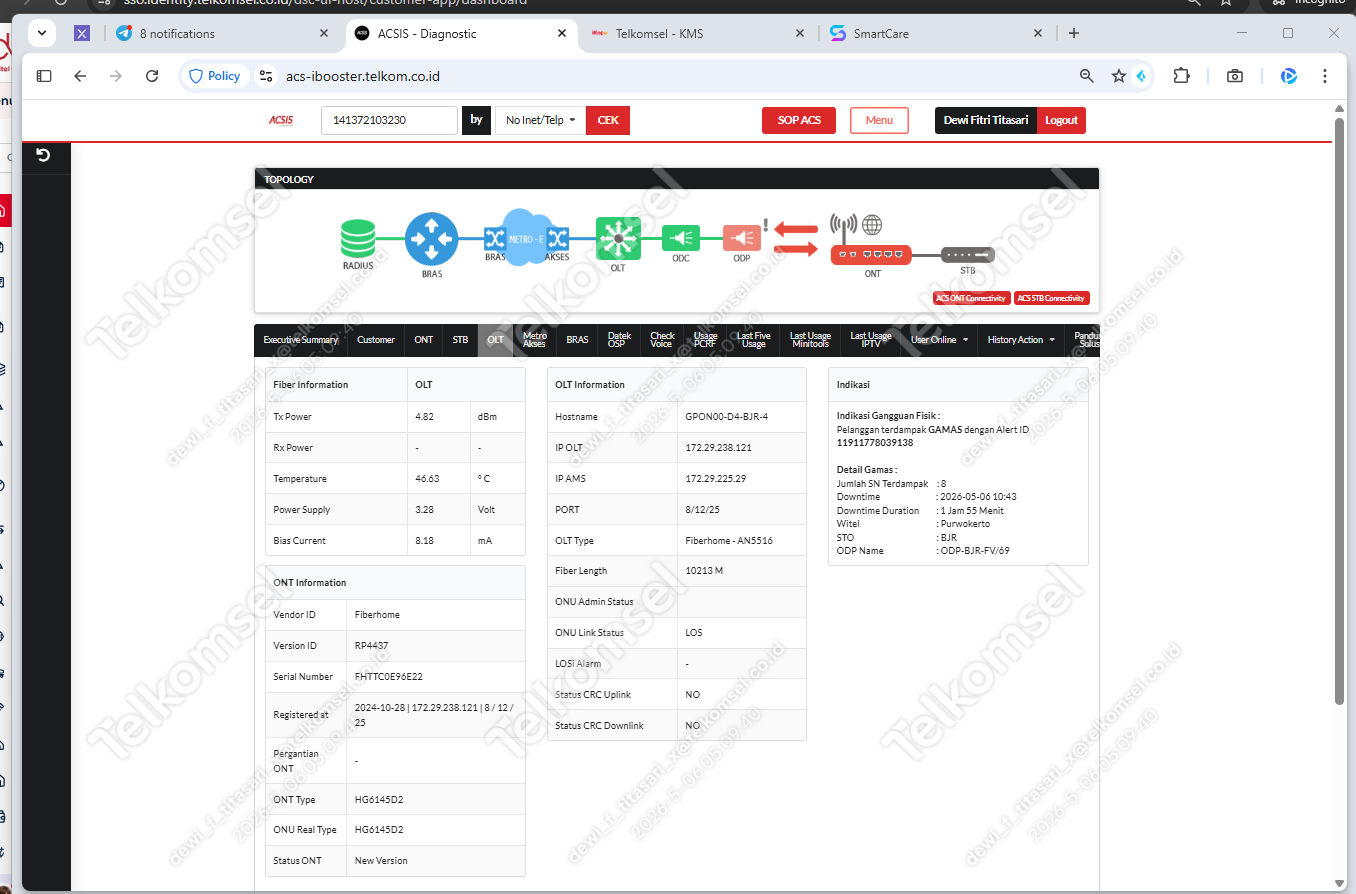Click the round blue BRAS router icon
The width and height of the screenshot is (1356, 894).
click(431, 238)
